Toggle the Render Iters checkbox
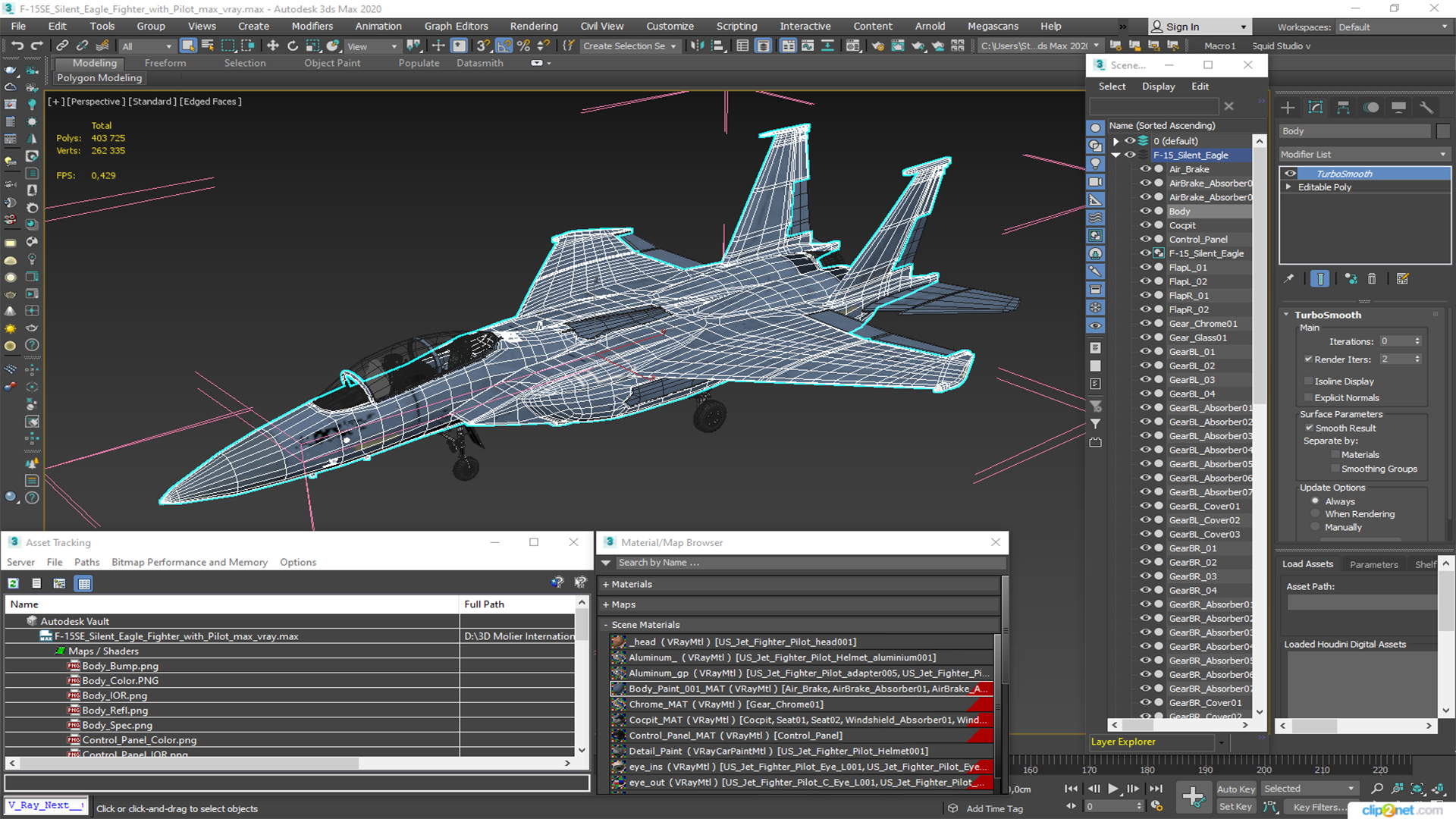The width and height of the screenshot is (1456, 819). click(1308, 359)
